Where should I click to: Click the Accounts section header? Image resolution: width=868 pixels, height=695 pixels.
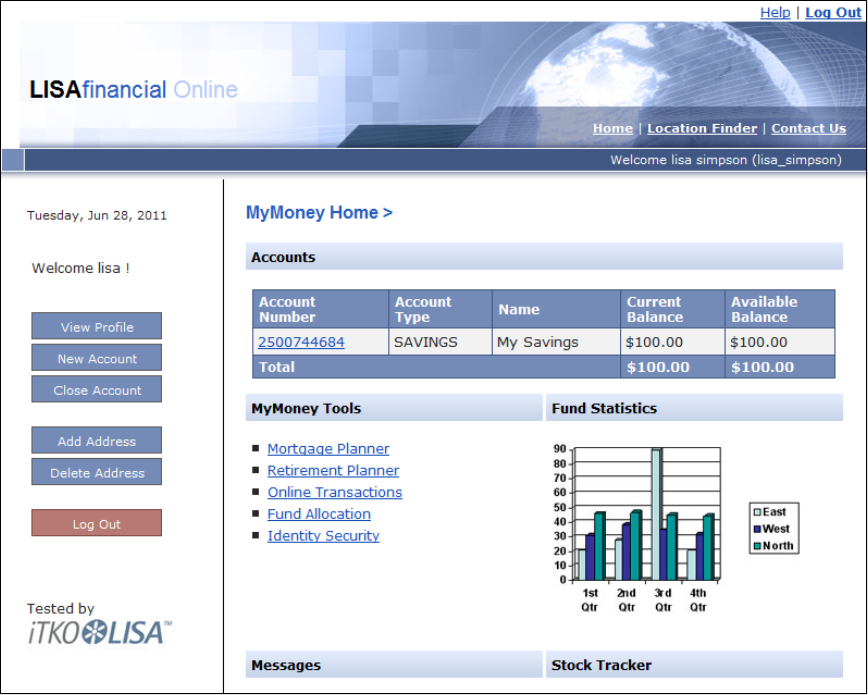click(x=544, y=256)
